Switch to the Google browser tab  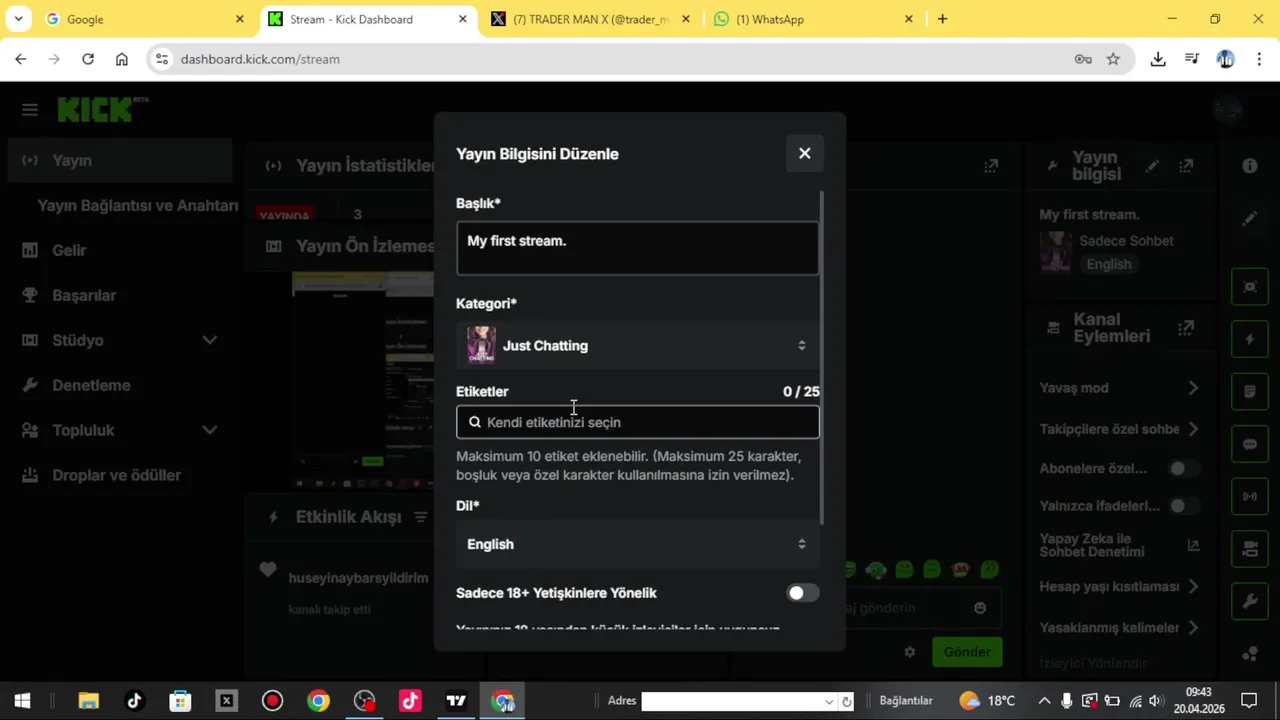144,19
